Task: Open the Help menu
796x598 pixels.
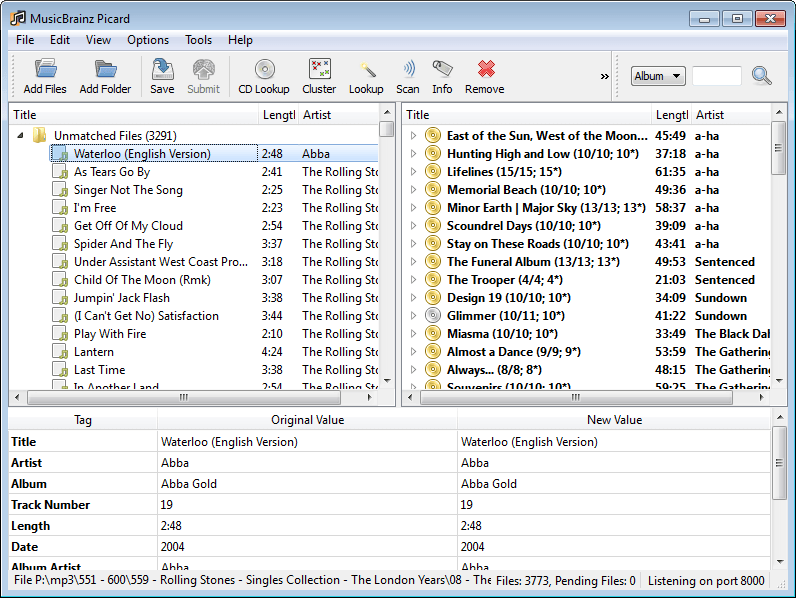Action: [x=240, y=40]
